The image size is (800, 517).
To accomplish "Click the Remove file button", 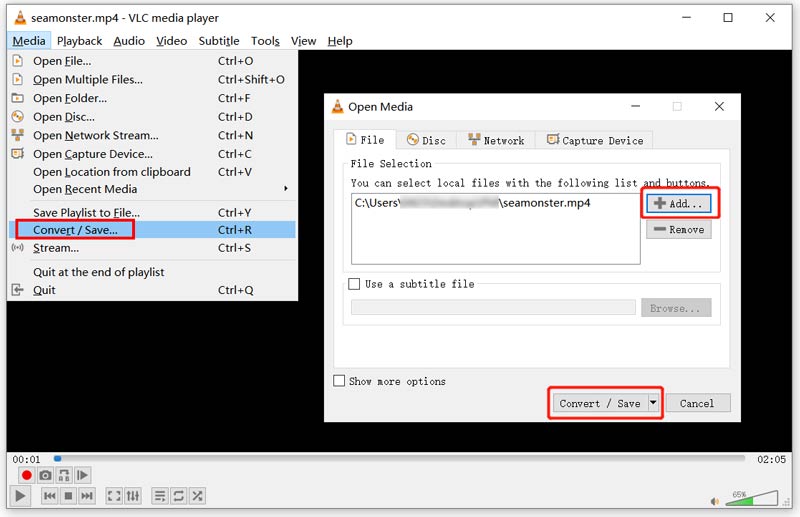I will (x=679, y=230).
